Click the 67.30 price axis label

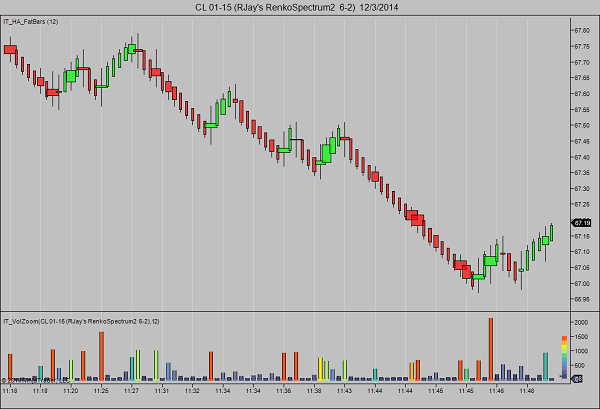coord(582,189)
